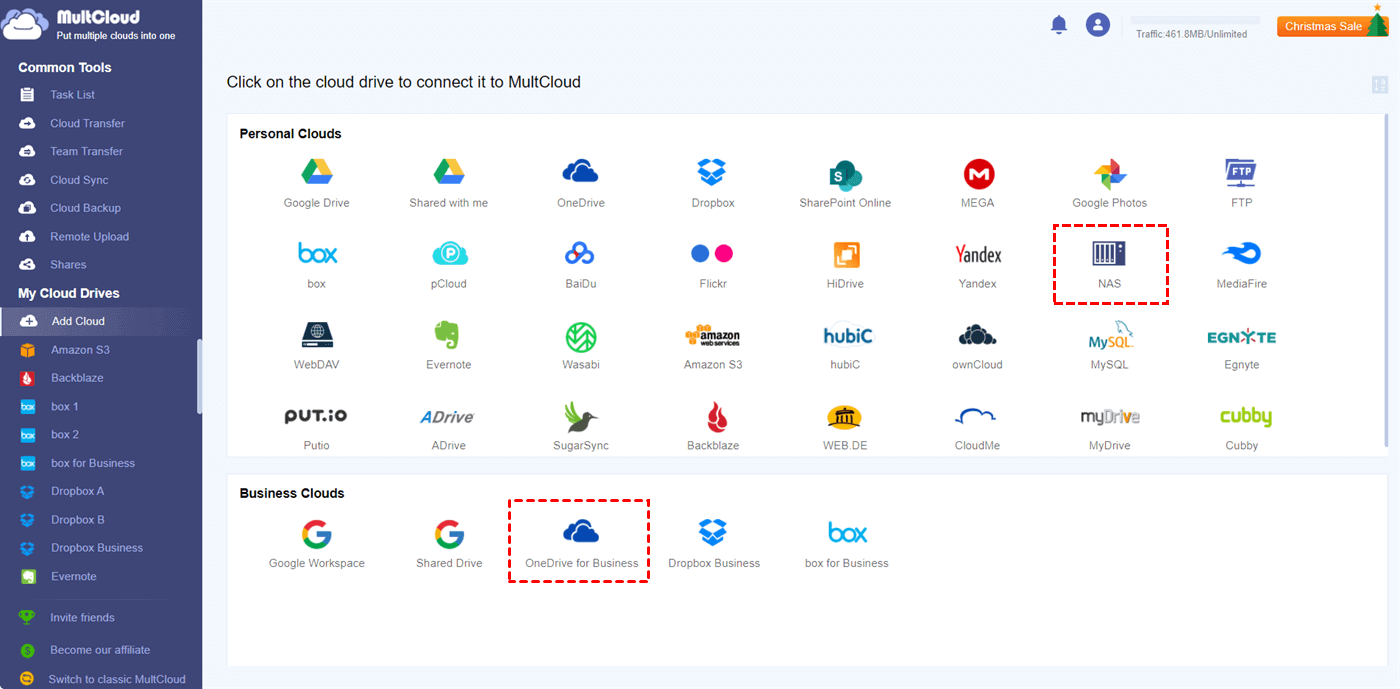
Task: Select the Shared Drive business cloud
Action: click(x=449, y=533)
